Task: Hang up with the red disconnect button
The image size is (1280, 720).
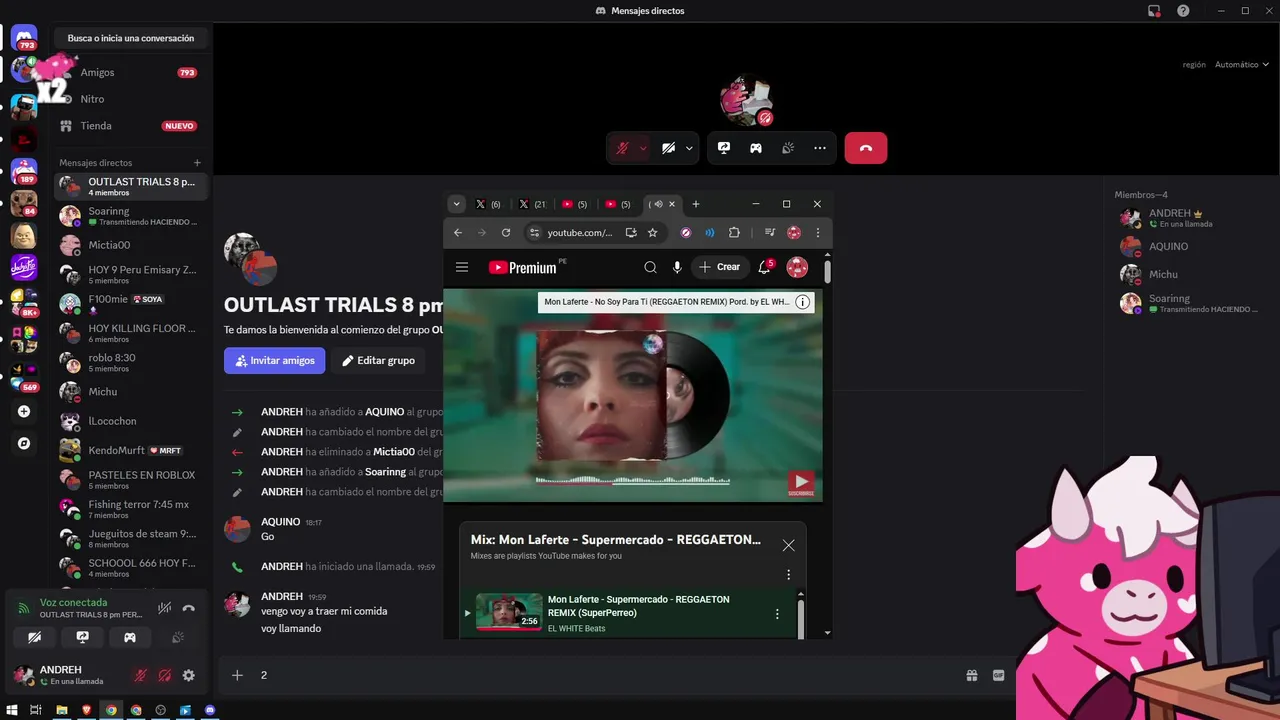Action: [x=866, y=148]
